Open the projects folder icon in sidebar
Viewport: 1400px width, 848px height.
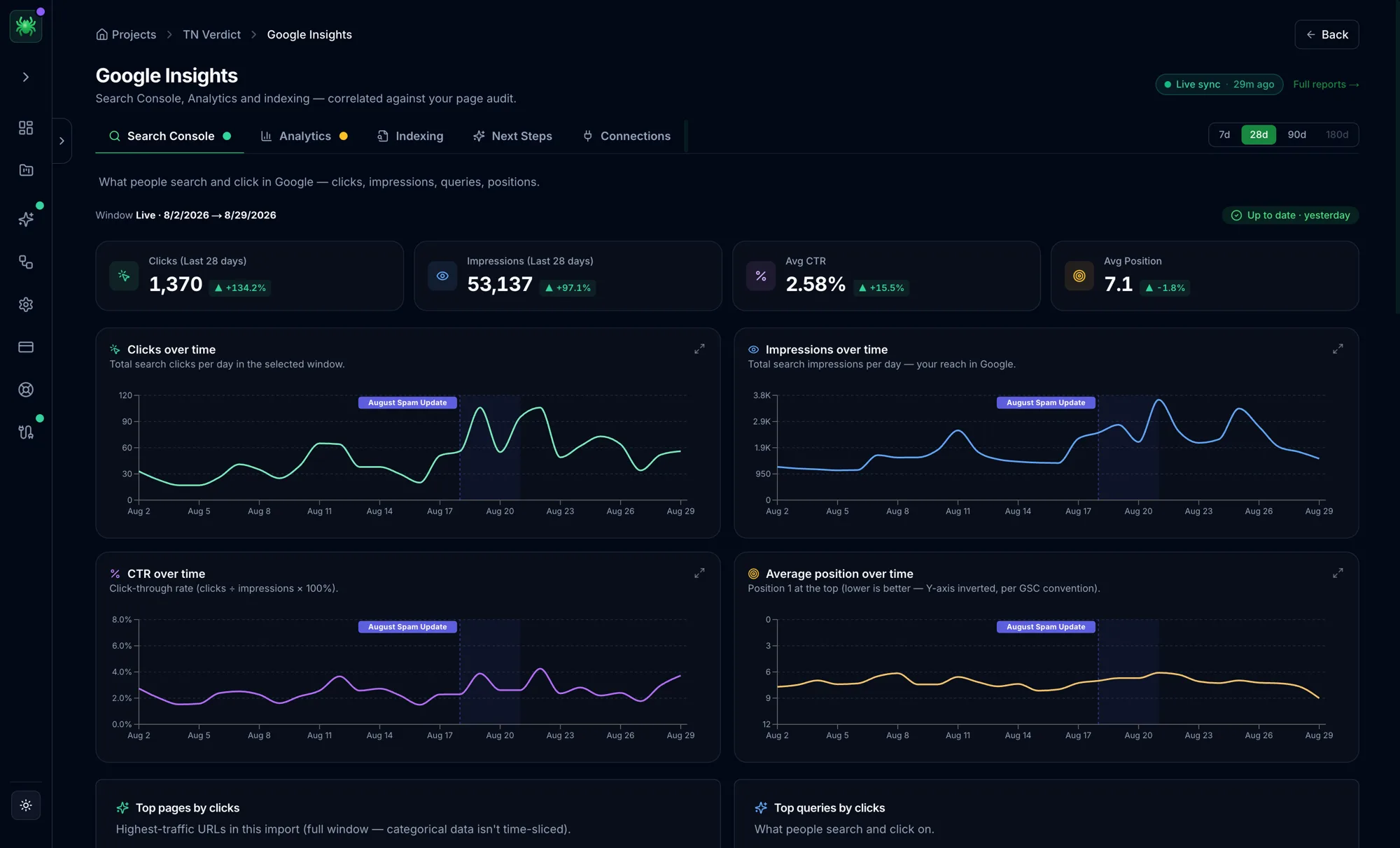tap(26, 170)
